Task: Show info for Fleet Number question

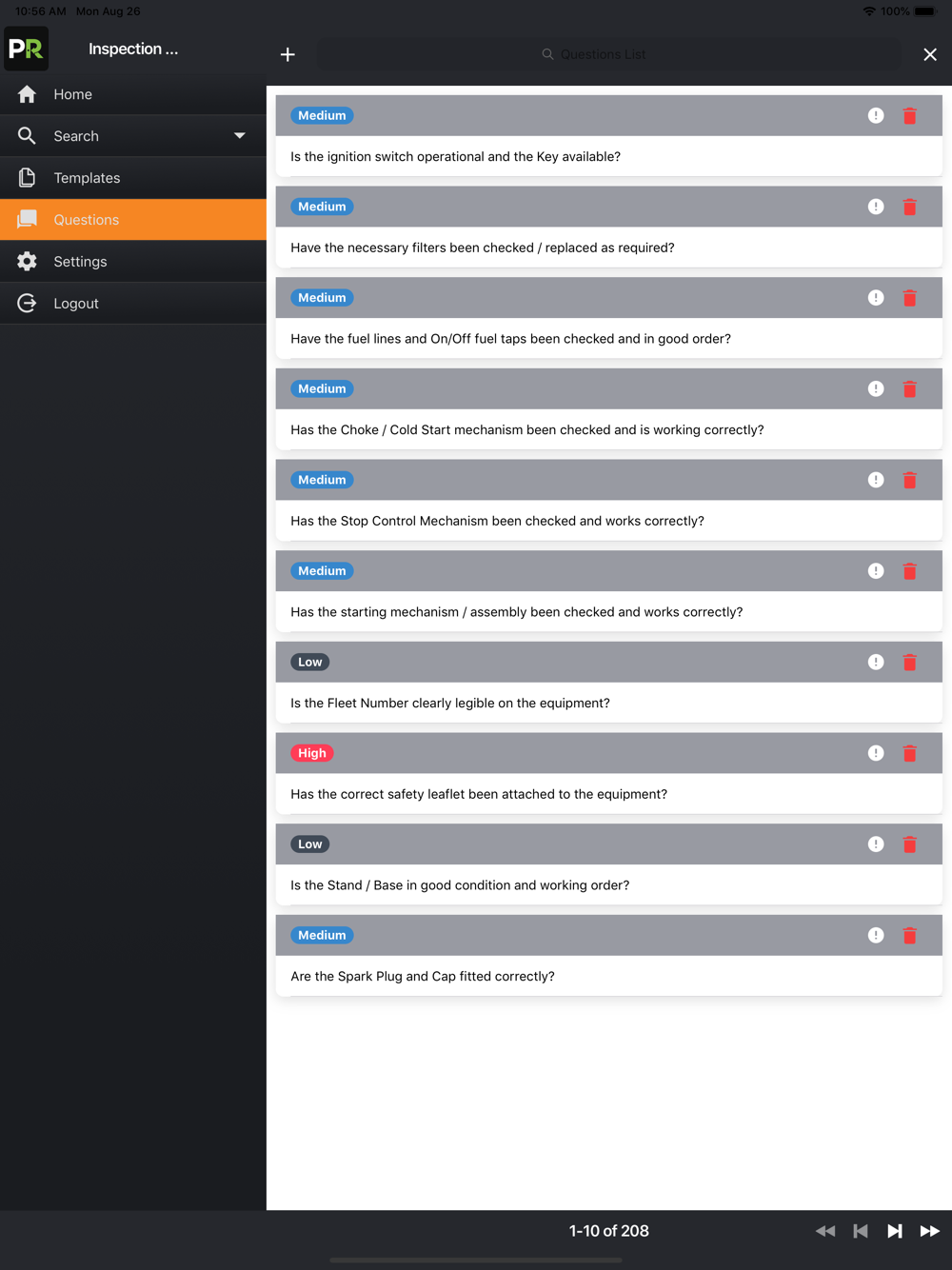Action: pos(876,663)
